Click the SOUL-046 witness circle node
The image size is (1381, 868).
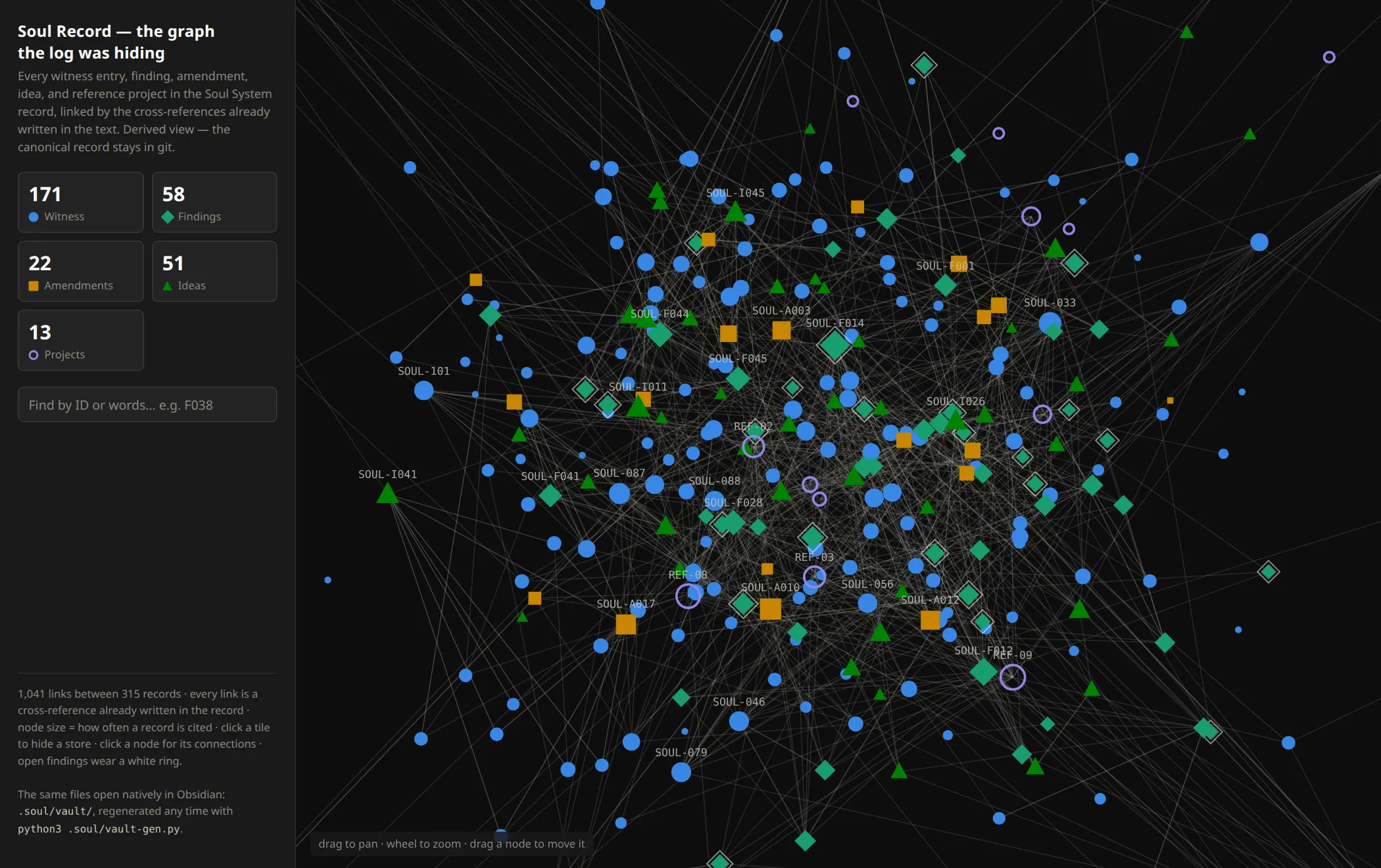pos(739,721)
